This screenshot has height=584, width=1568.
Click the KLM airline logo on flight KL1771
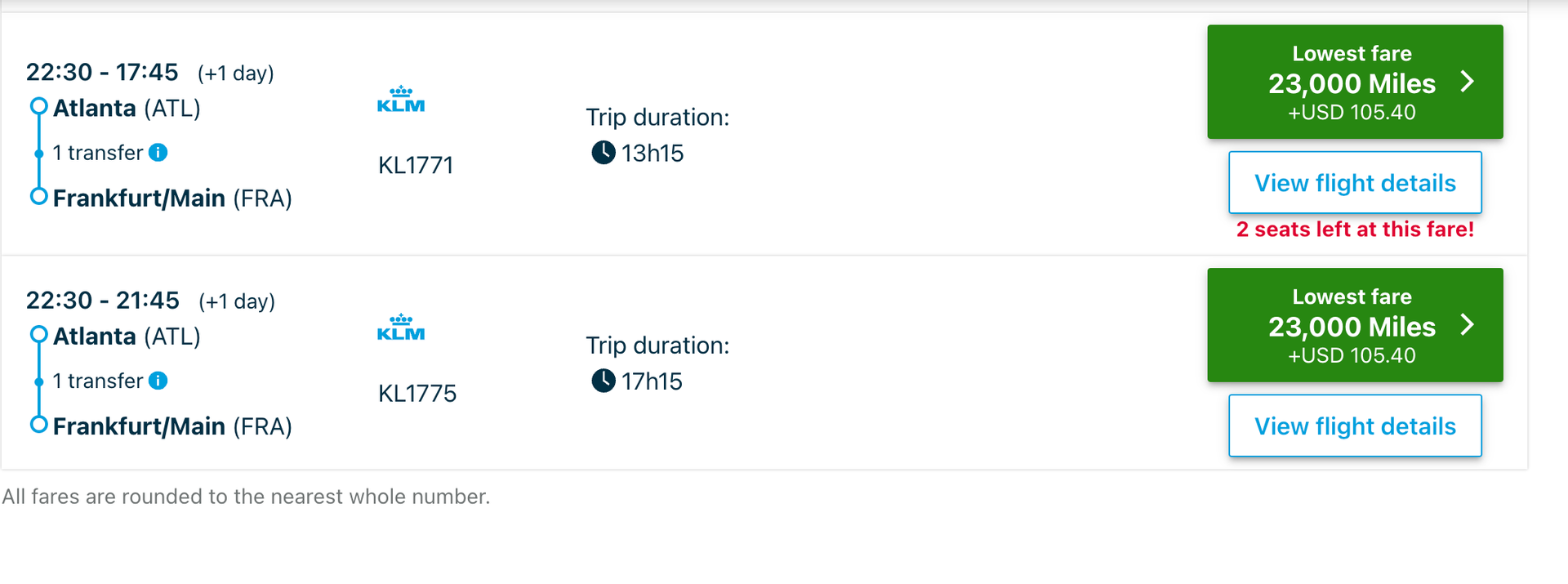tap(399, 99)
